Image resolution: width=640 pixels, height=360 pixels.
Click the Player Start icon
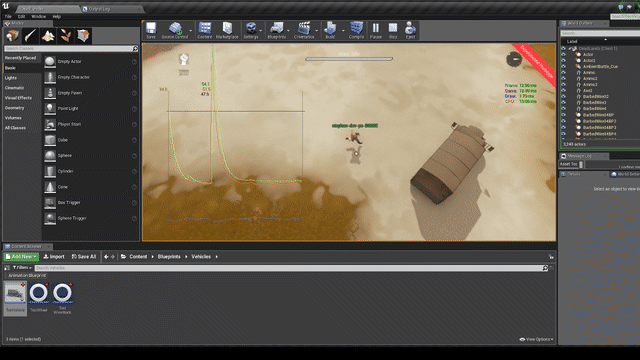pos(50,124)
